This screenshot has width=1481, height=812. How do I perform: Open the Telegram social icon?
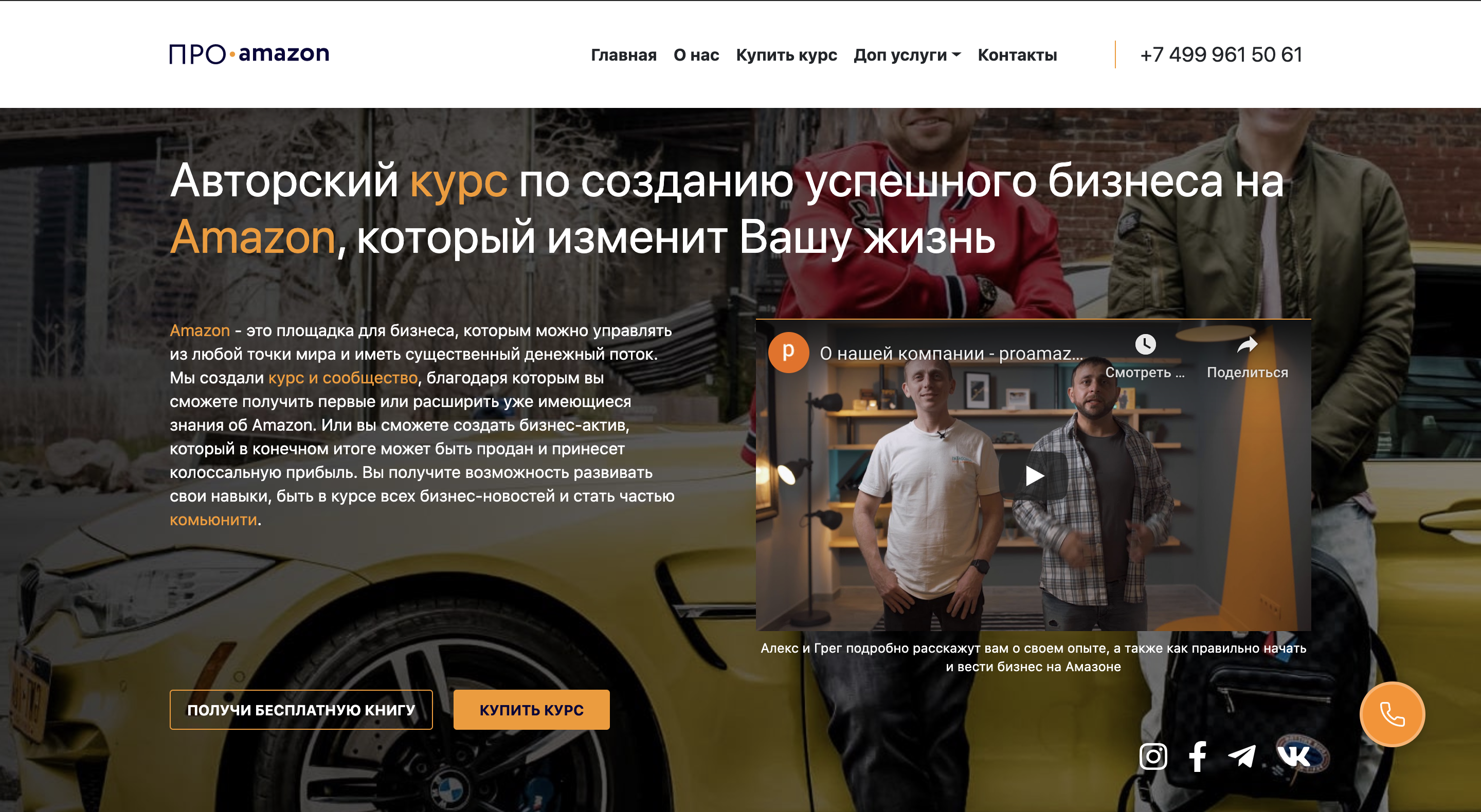[1242, 755]
